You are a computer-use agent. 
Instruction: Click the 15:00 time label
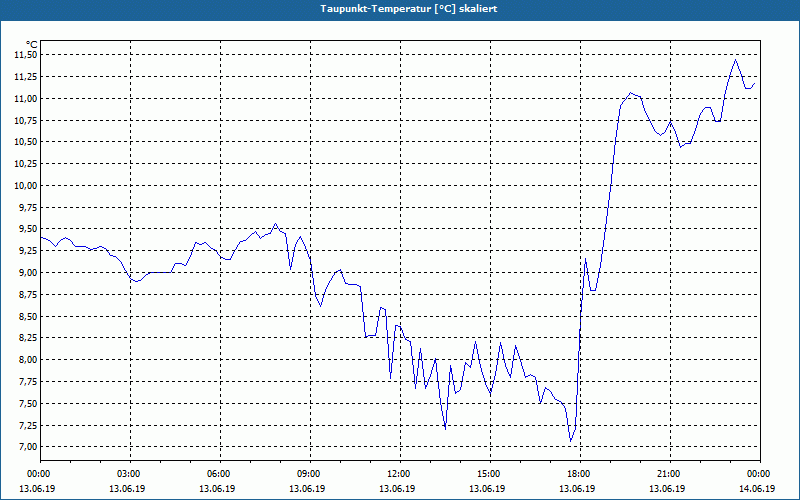tap(490, 474)
